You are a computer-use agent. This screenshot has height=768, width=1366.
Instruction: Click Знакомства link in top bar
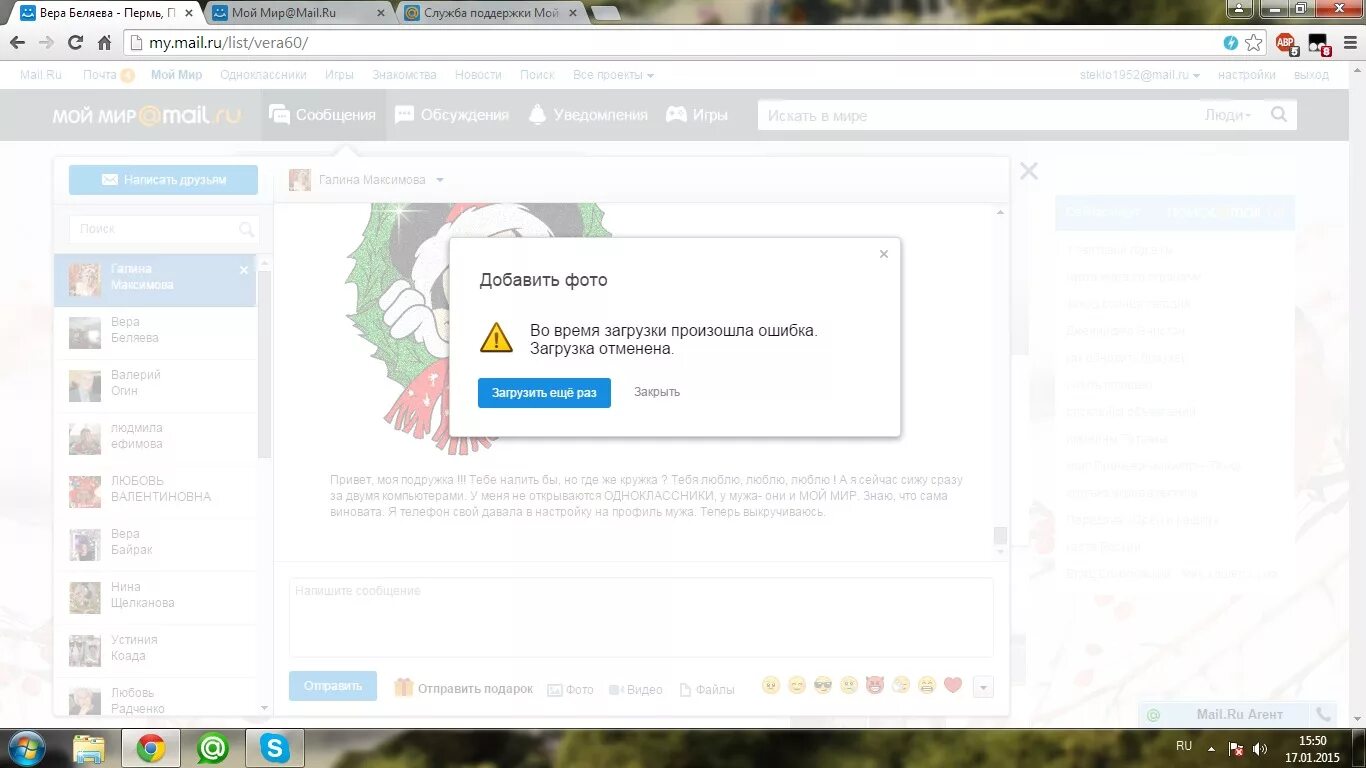click(x=404, y=75)
